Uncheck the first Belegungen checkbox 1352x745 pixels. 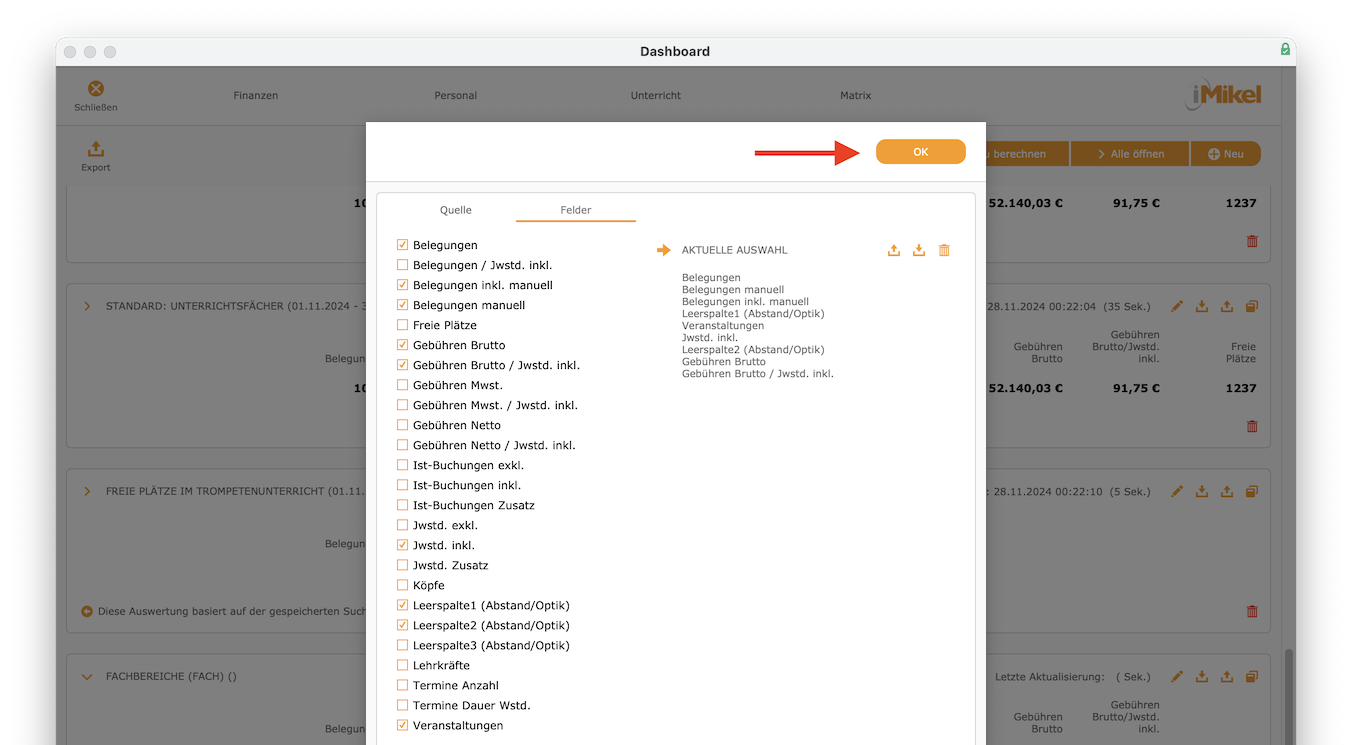pyautogui.click(x=402, y=245)
